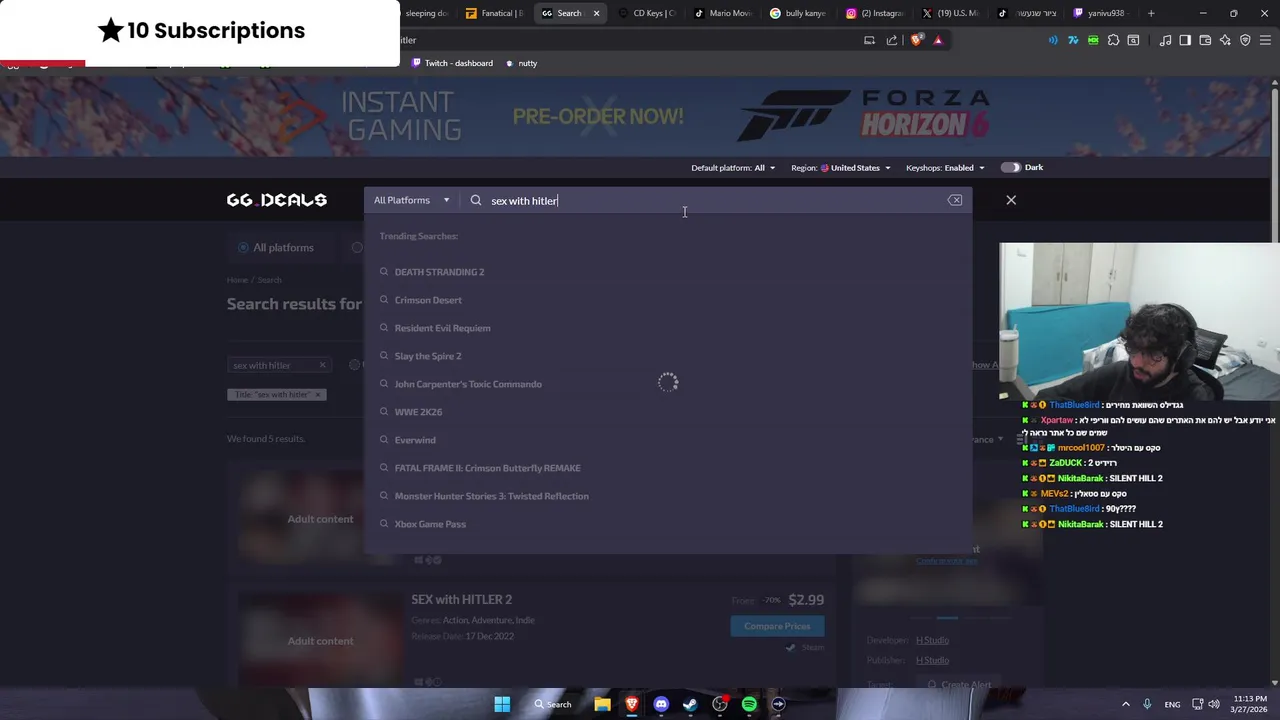Screen dimensions: 1280x720
Task: Switch to the Instagram tab
Action: click(874, 13)
